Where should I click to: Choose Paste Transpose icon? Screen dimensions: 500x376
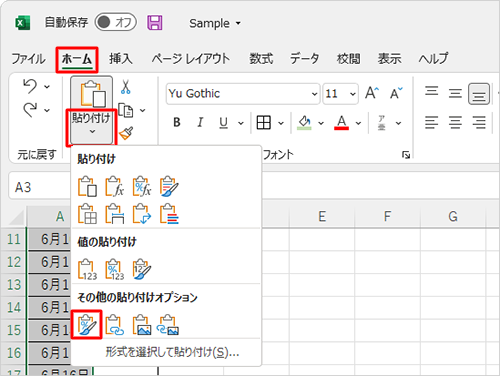(142, 214)
